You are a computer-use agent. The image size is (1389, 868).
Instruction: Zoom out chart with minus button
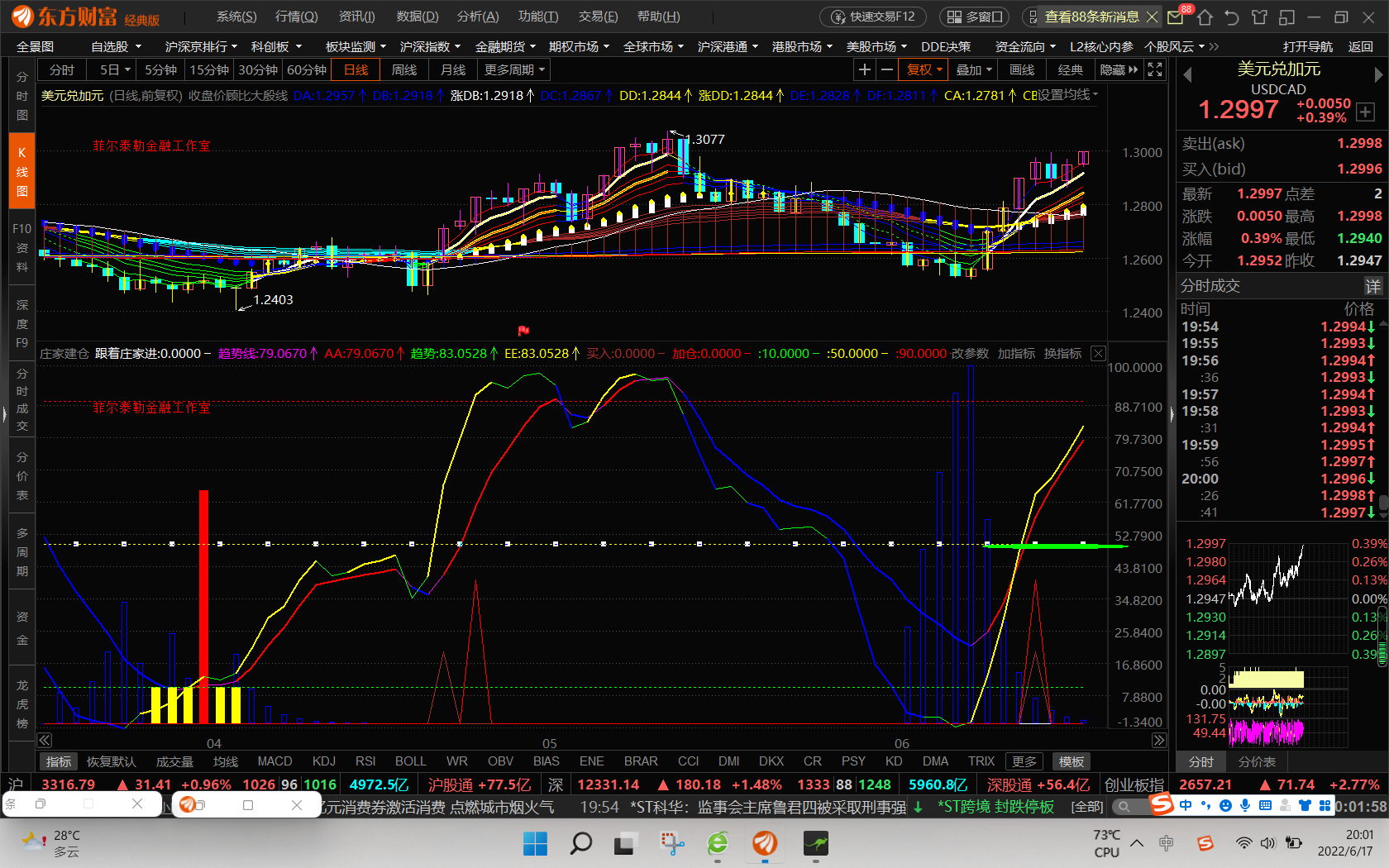886,70
